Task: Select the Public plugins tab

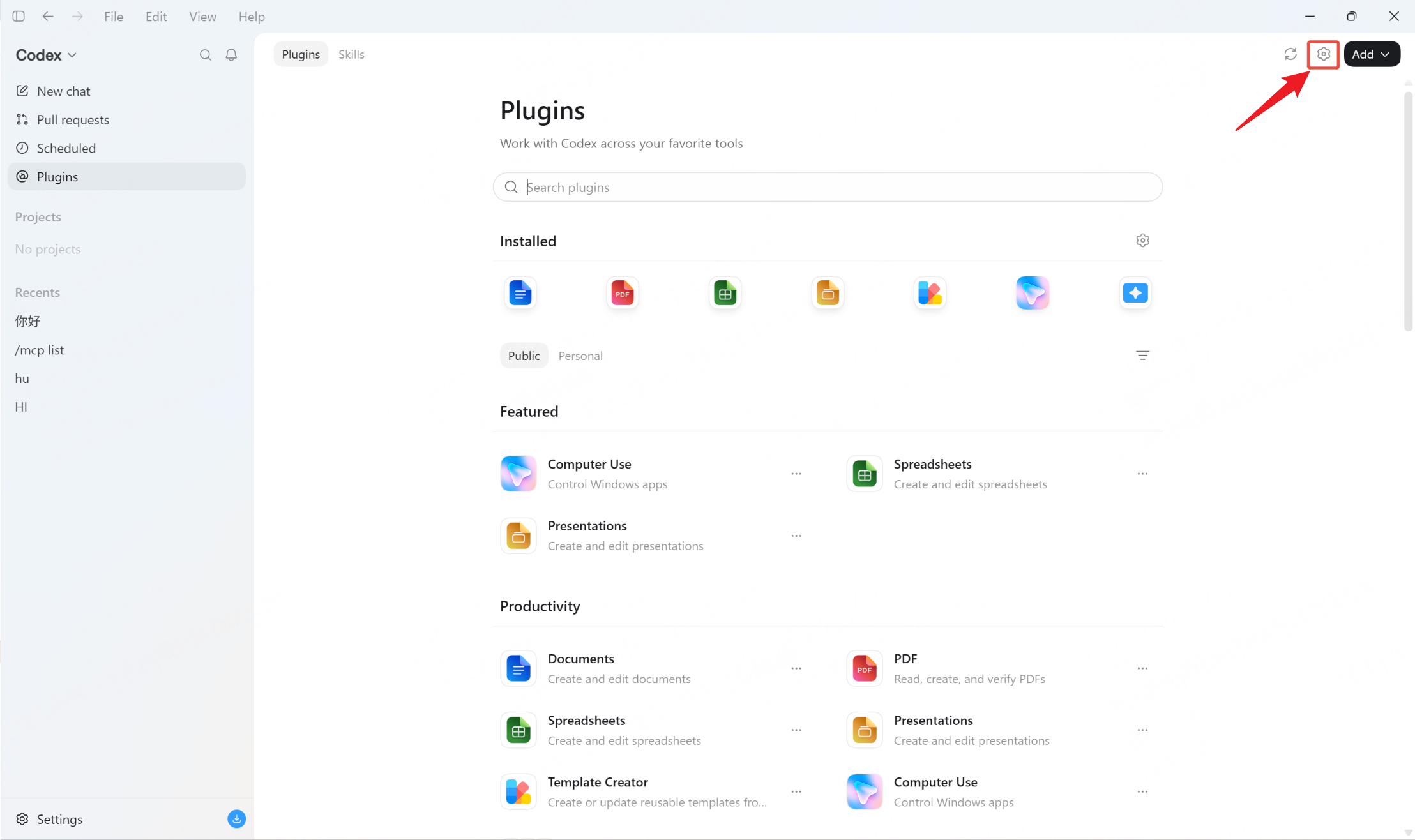Action: [x=524, y=356]
